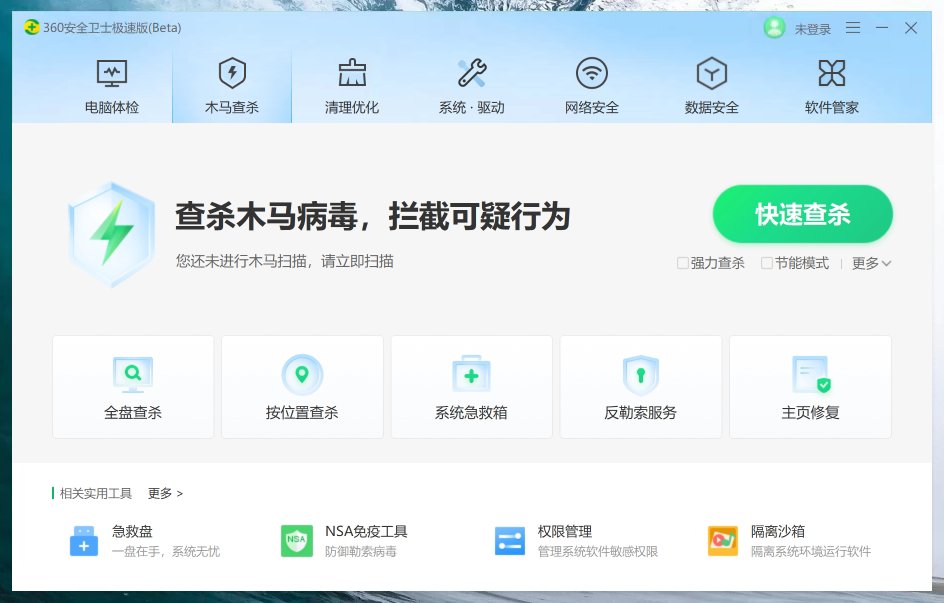
Task: Click the 反勒索服务 keyhole shield icon
Action: [x=641, y=375]
